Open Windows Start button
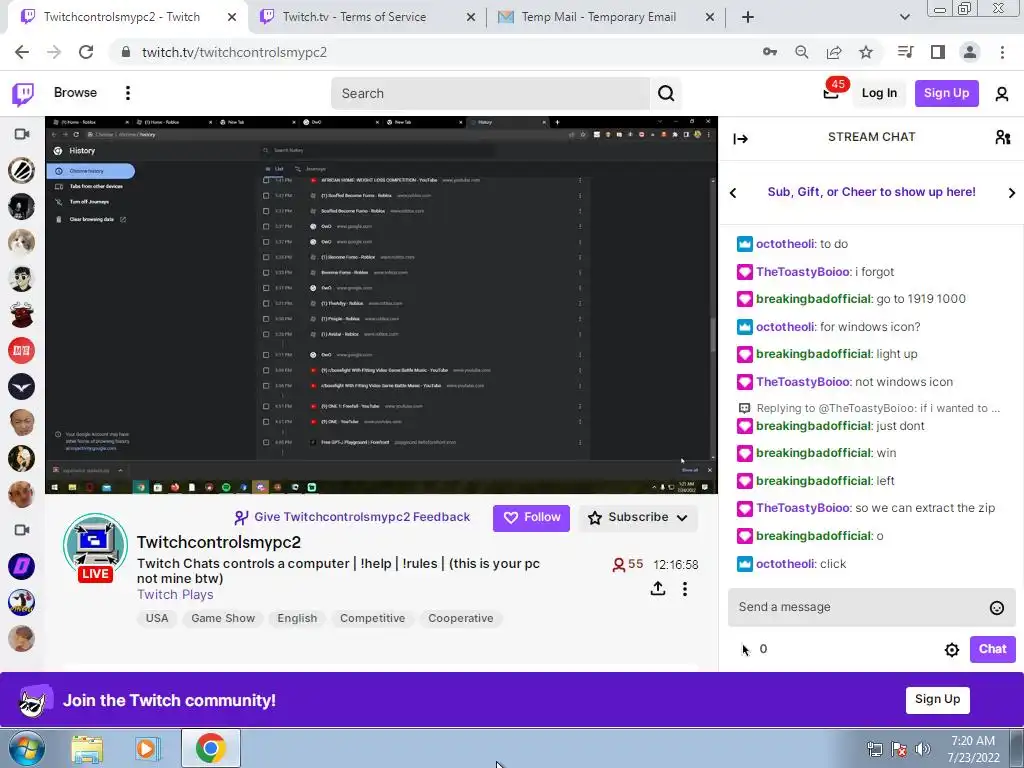1024x768 pixels. 25,748
